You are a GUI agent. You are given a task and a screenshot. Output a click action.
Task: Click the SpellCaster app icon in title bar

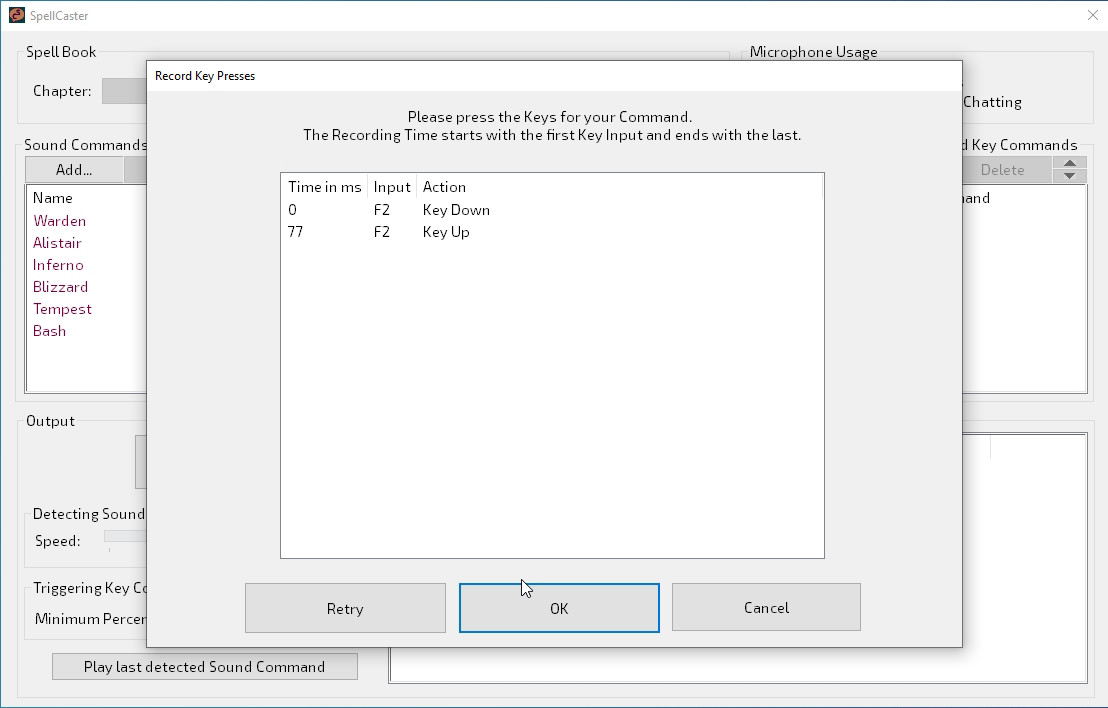(x=17, y=15)
